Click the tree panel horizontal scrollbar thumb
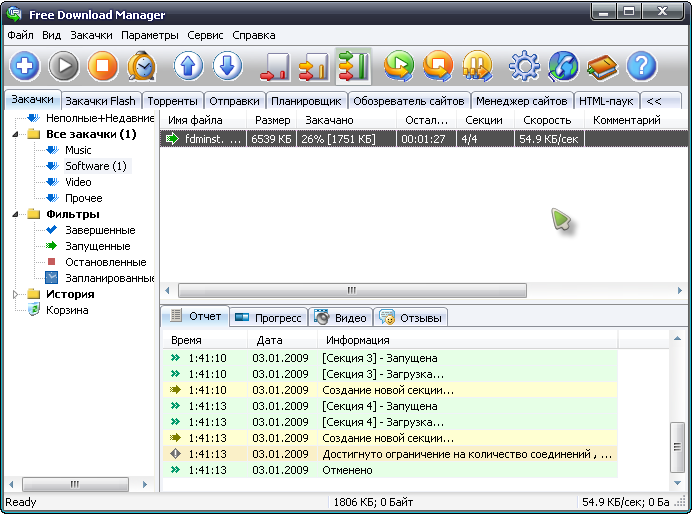The image size is (692, 514). click(x=75, y=484)
